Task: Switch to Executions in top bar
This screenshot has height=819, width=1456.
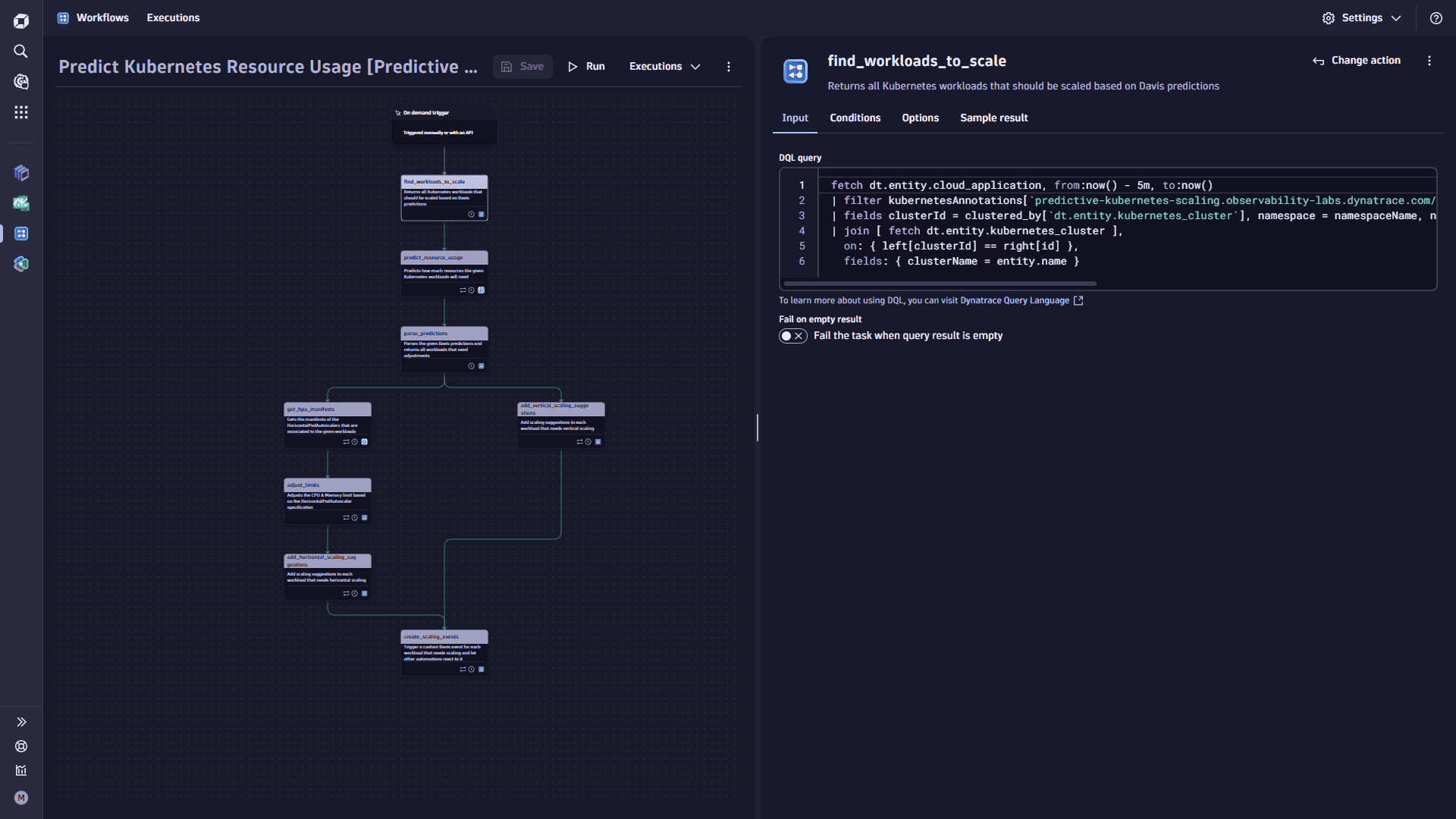Action: (x=173, y=17)
